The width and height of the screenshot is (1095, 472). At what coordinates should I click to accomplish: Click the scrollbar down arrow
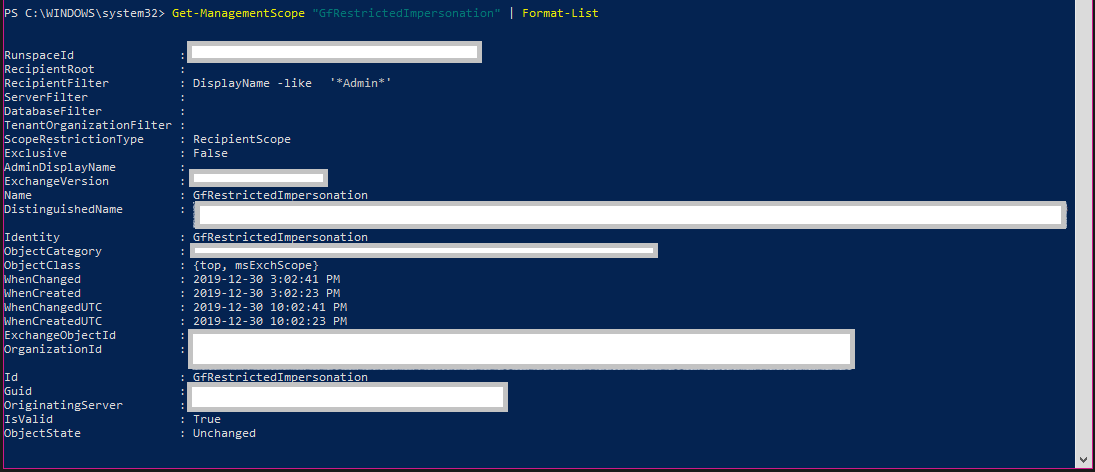pos(1084,459)
